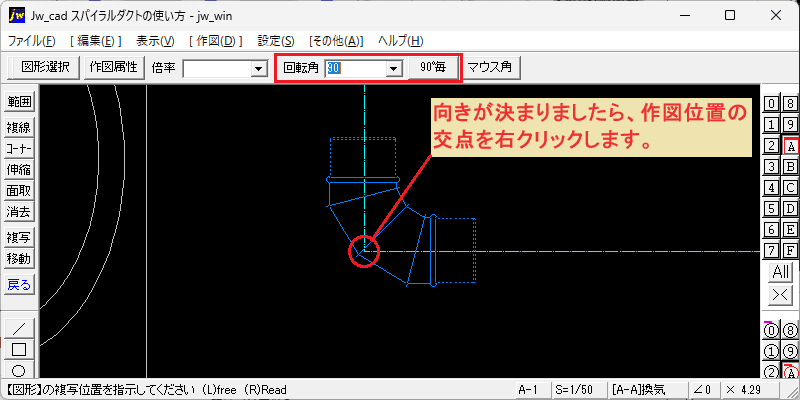Image resolution: width=800 pixels, height=400 pixels.
Task: Open the ファイル(F) menu
Action: [x=32, y=41]
